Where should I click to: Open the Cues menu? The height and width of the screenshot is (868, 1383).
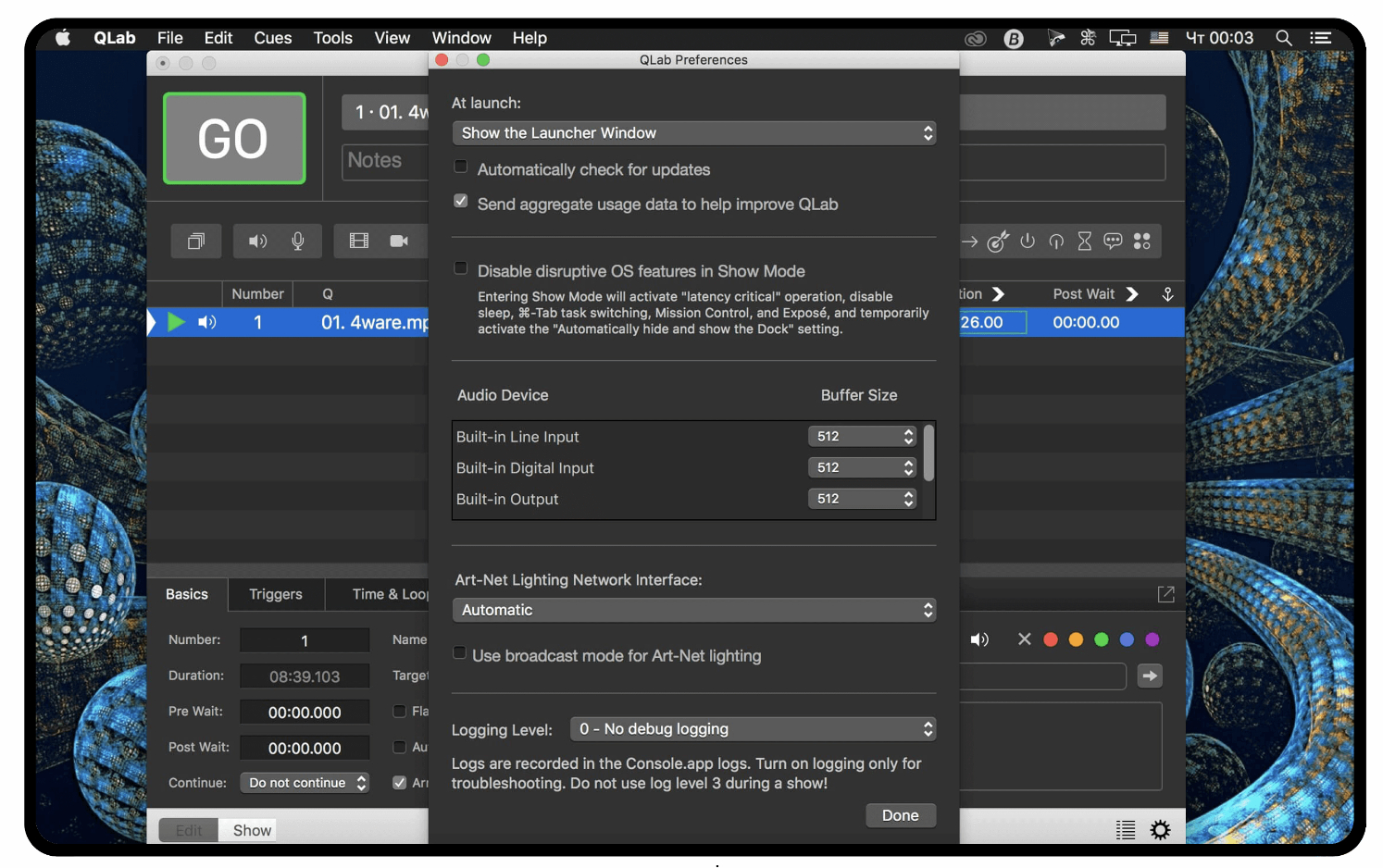pos(272,38)
